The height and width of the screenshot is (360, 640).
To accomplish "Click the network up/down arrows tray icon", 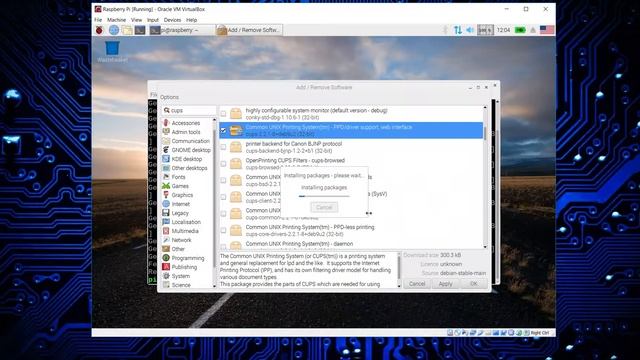I will pos(458,30).
